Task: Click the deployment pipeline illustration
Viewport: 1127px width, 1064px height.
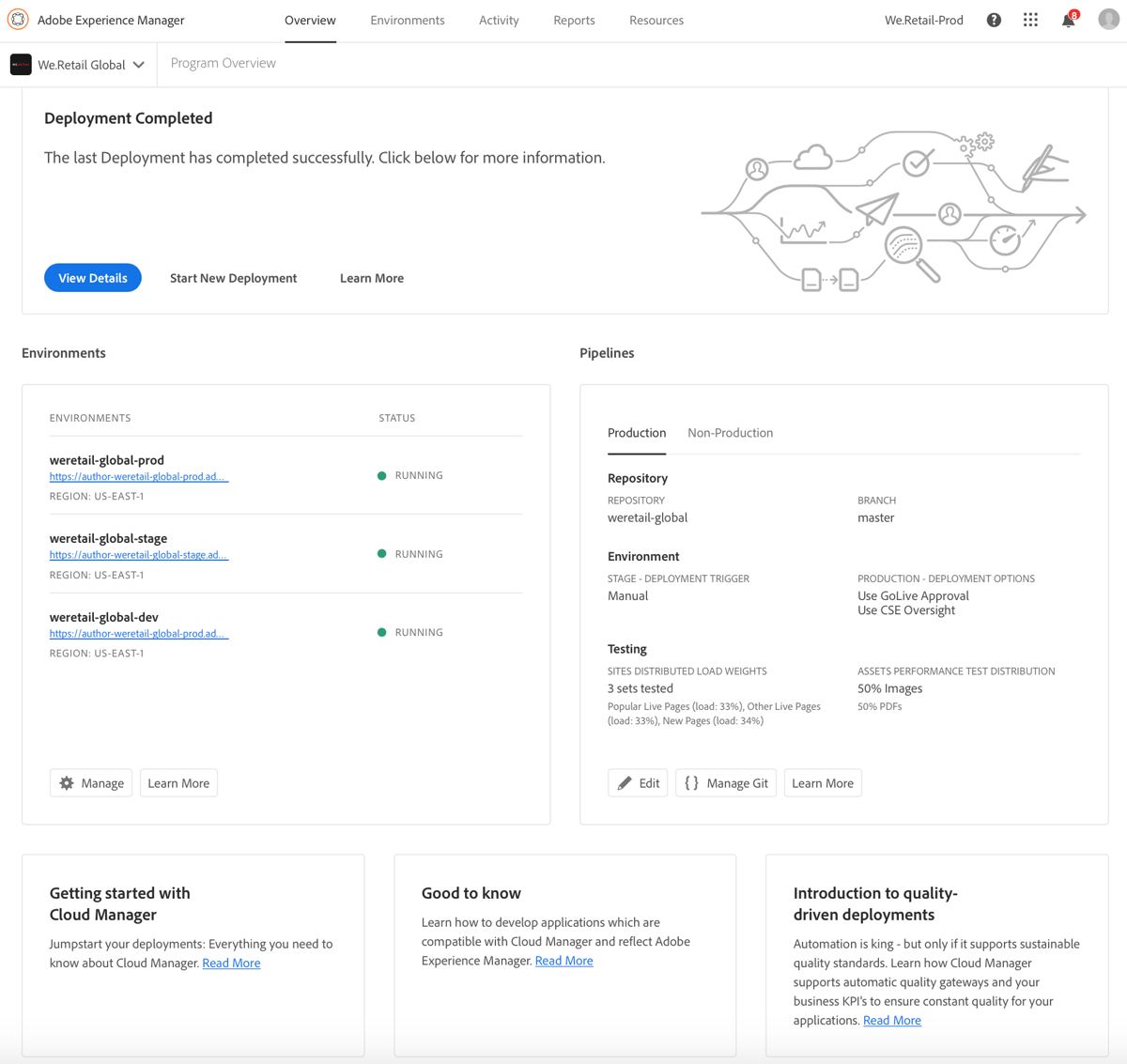Action: [x=894, y=211]
